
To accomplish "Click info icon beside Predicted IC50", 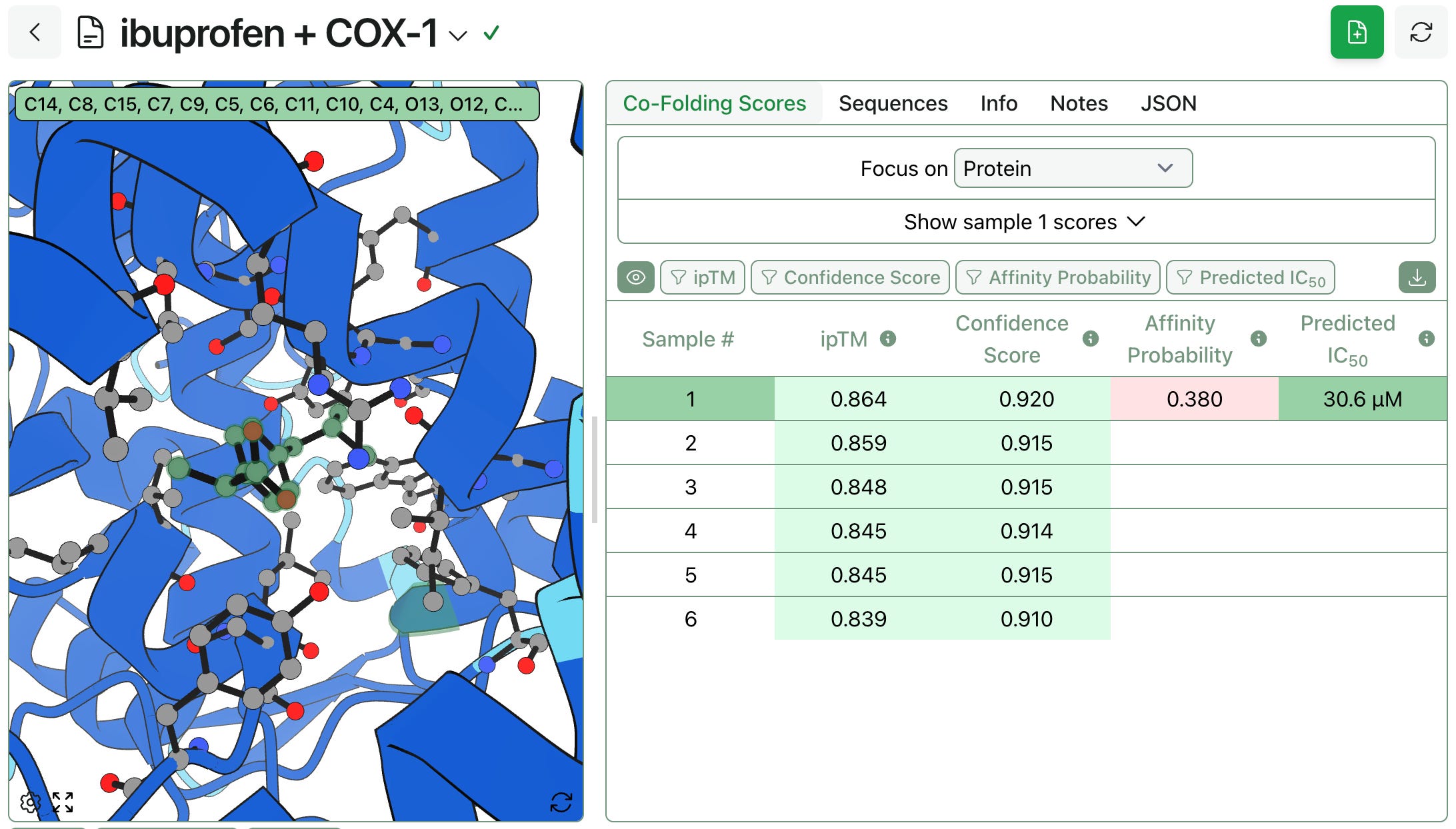I will [1426, 339].
